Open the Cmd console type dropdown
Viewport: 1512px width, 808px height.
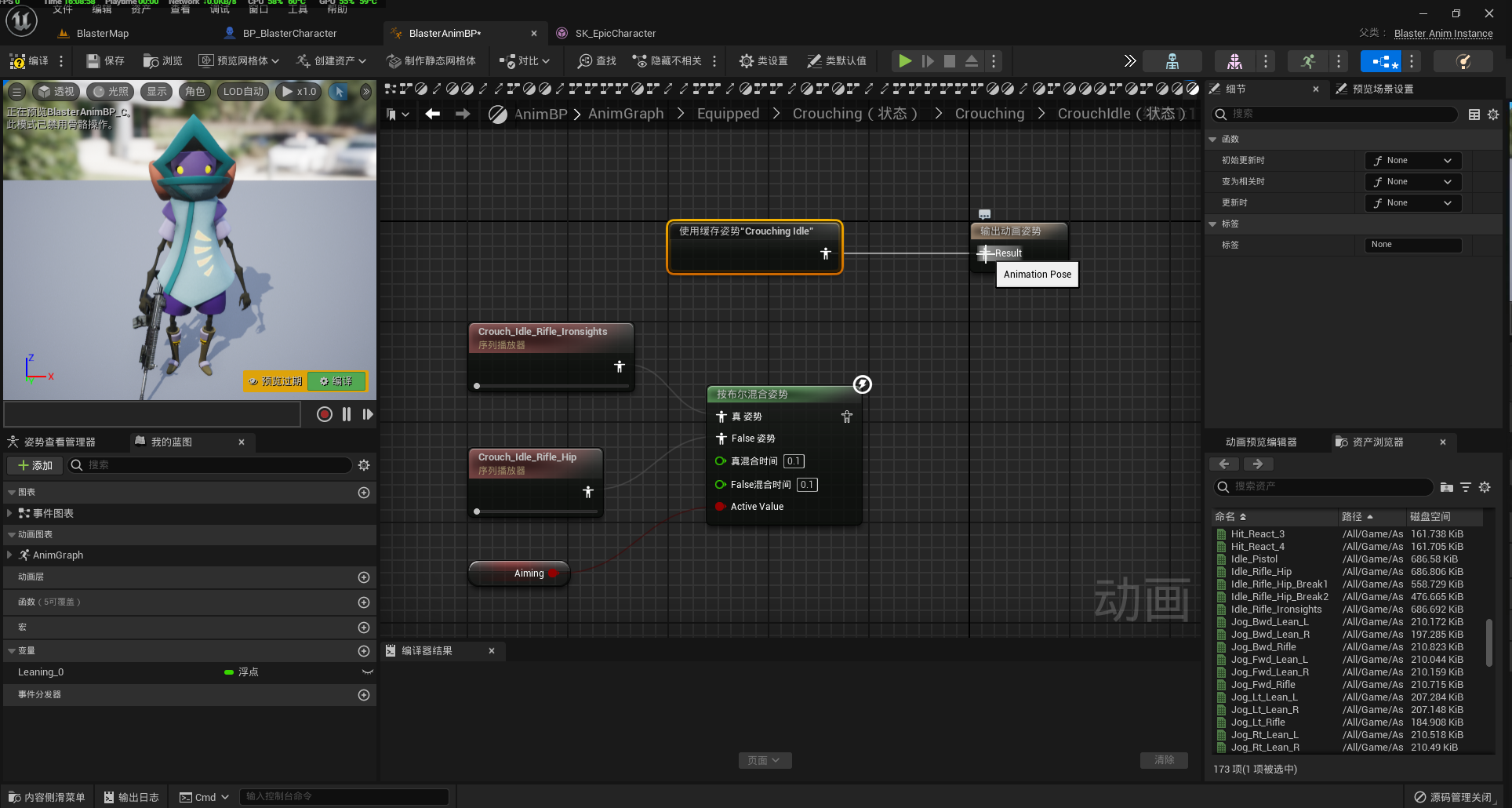205,797
